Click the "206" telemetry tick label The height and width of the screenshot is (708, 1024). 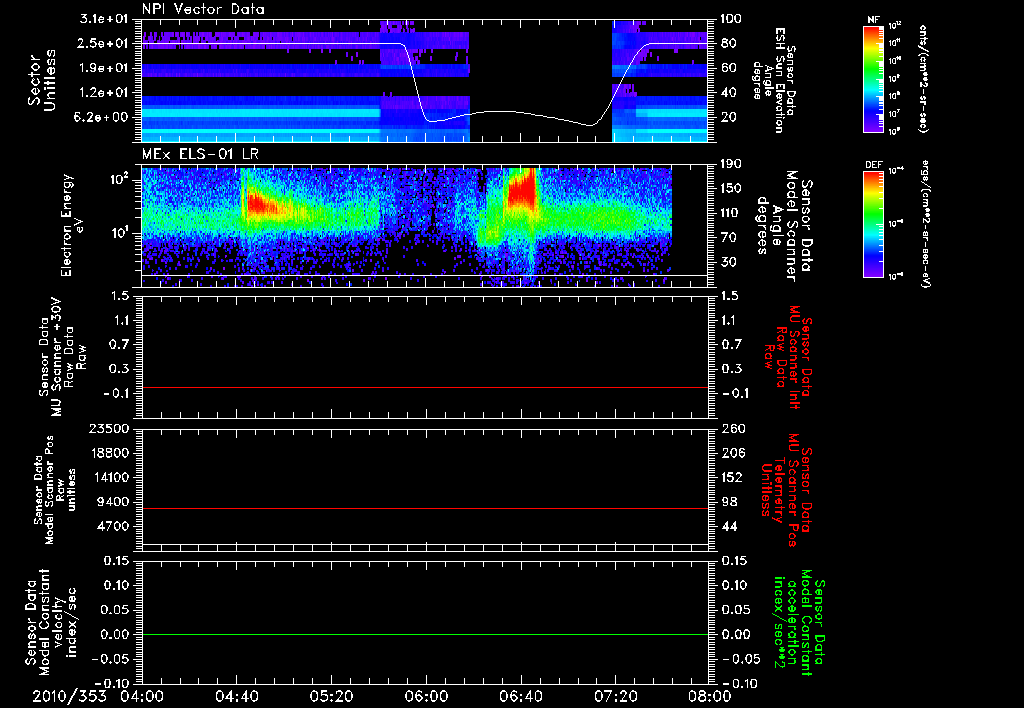(731, 453)
